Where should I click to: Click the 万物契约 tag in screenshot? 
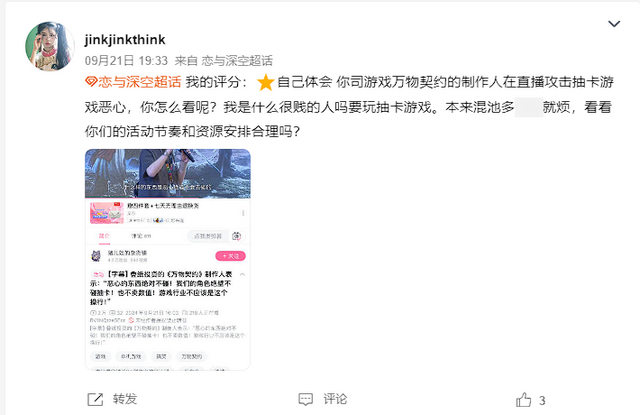191,356
